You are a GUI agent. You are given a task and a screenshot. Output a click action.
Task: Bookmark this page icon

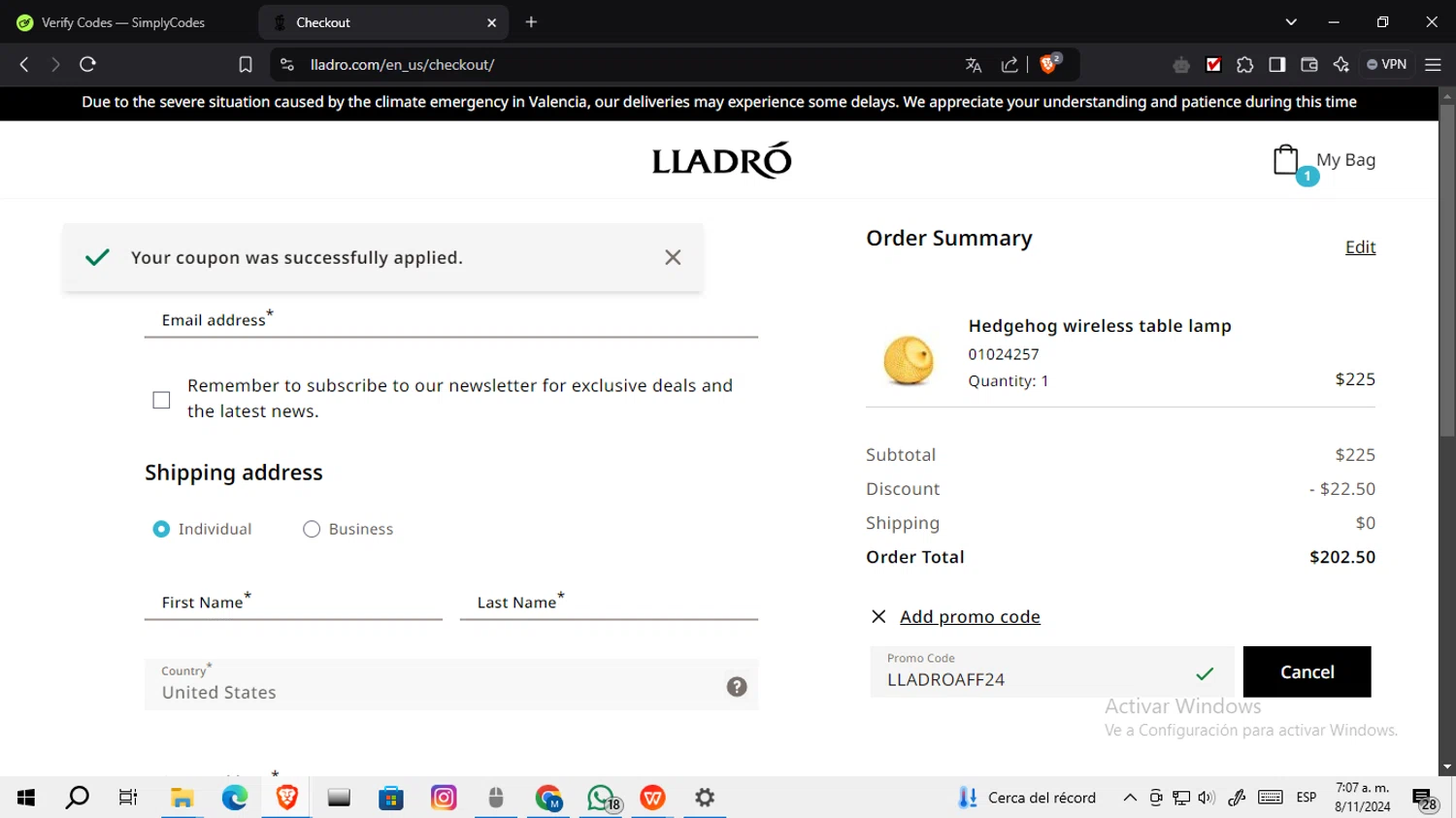tap(246, 65)
